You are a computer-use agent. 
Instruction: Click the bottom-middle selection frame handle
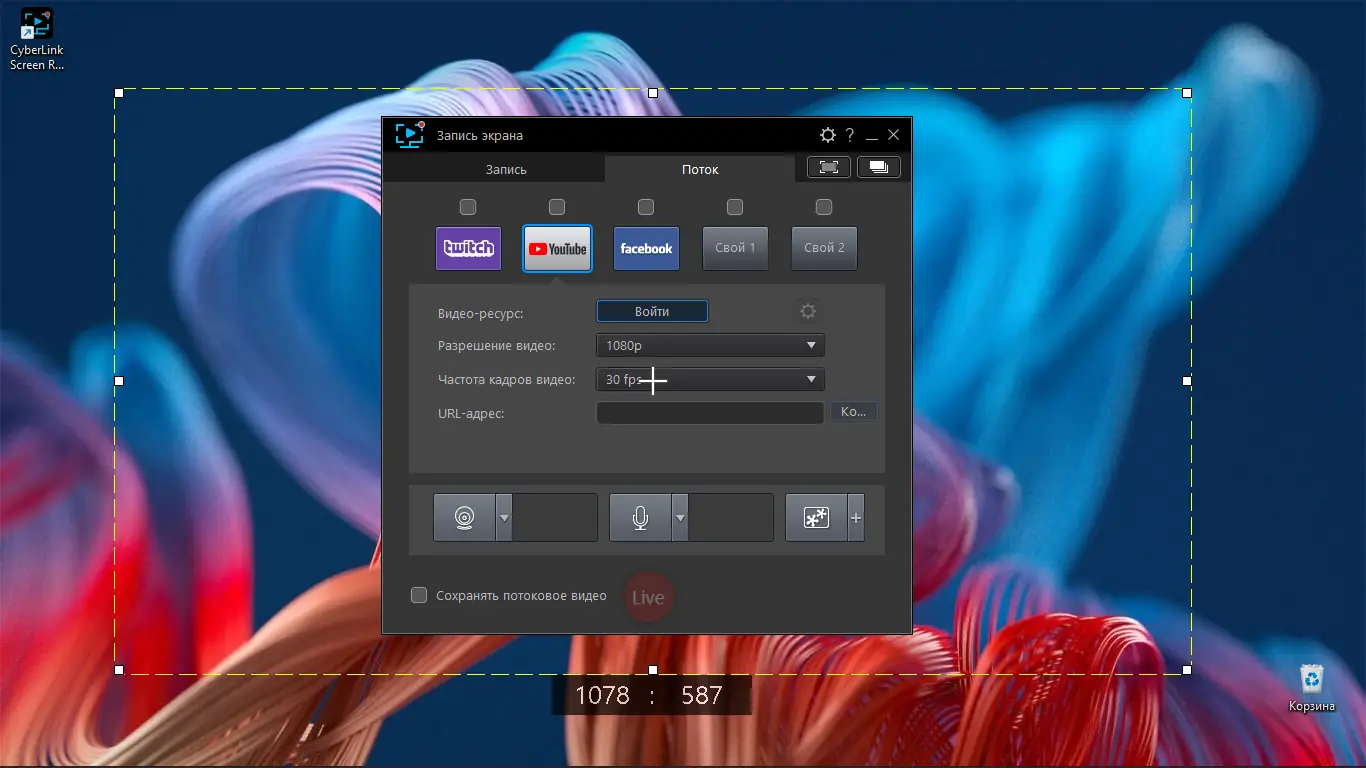pos(653,669)
